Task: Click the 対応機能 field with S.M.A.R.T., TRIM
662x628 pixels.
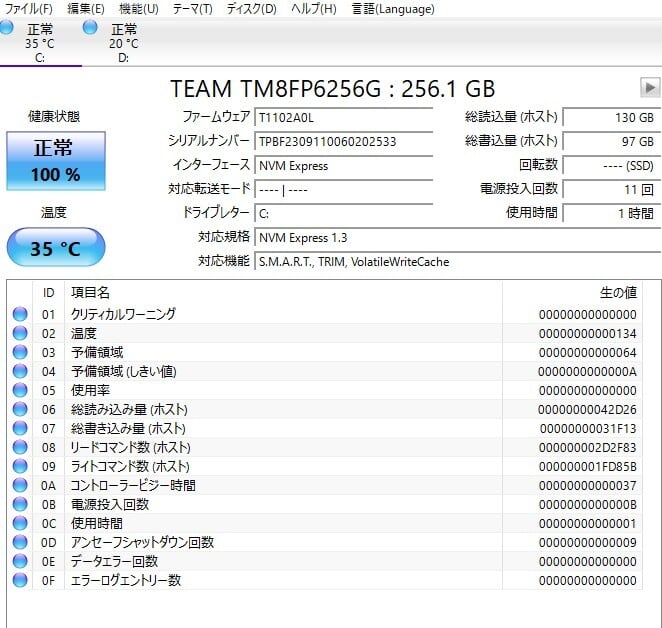Action: tap(458, 262)
